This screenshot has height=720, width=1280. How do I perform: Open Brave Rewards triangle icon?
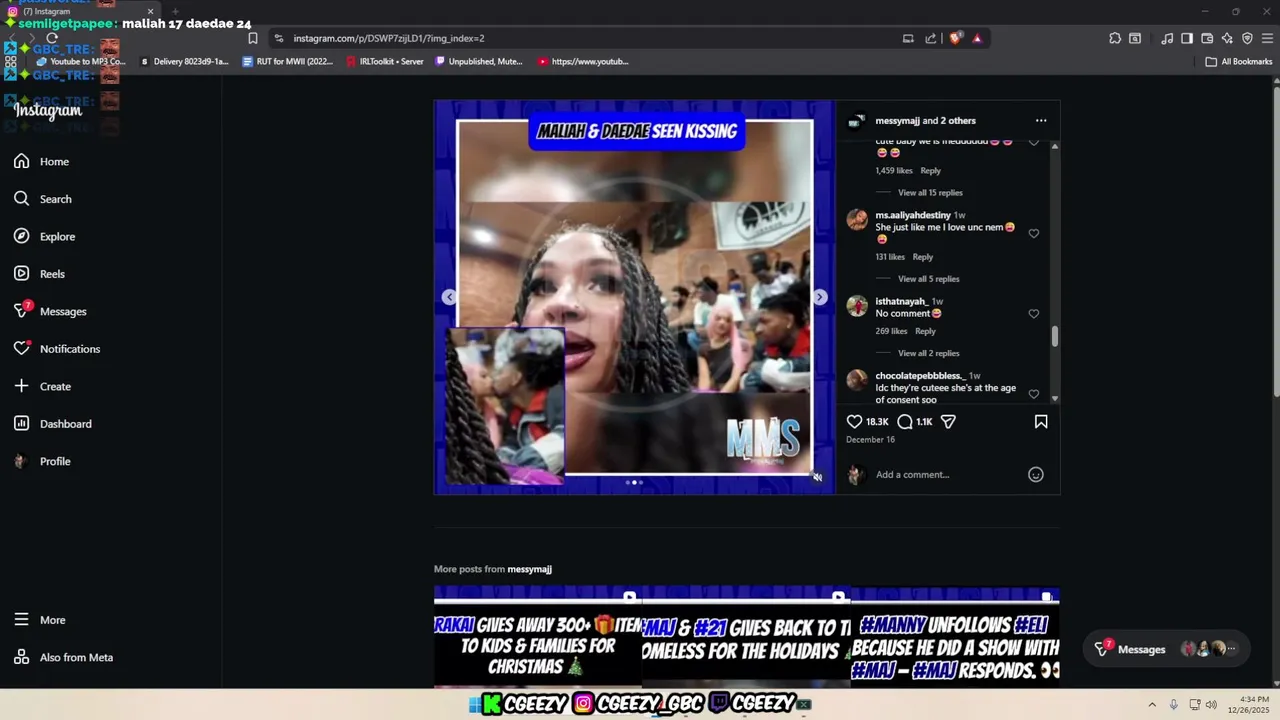[977, 38]
